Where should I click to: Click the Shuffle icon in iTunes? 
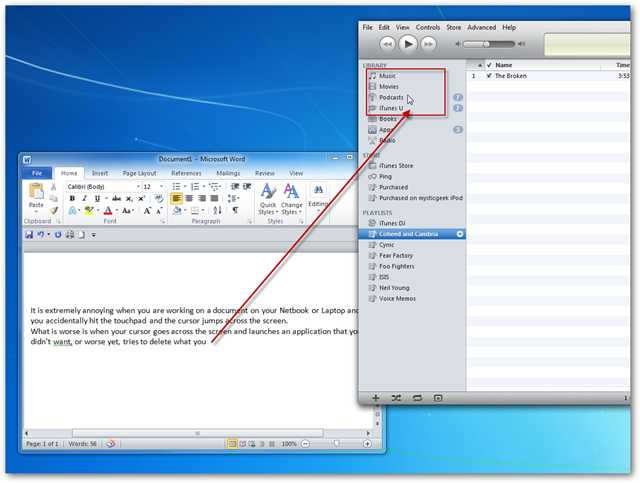396,398
